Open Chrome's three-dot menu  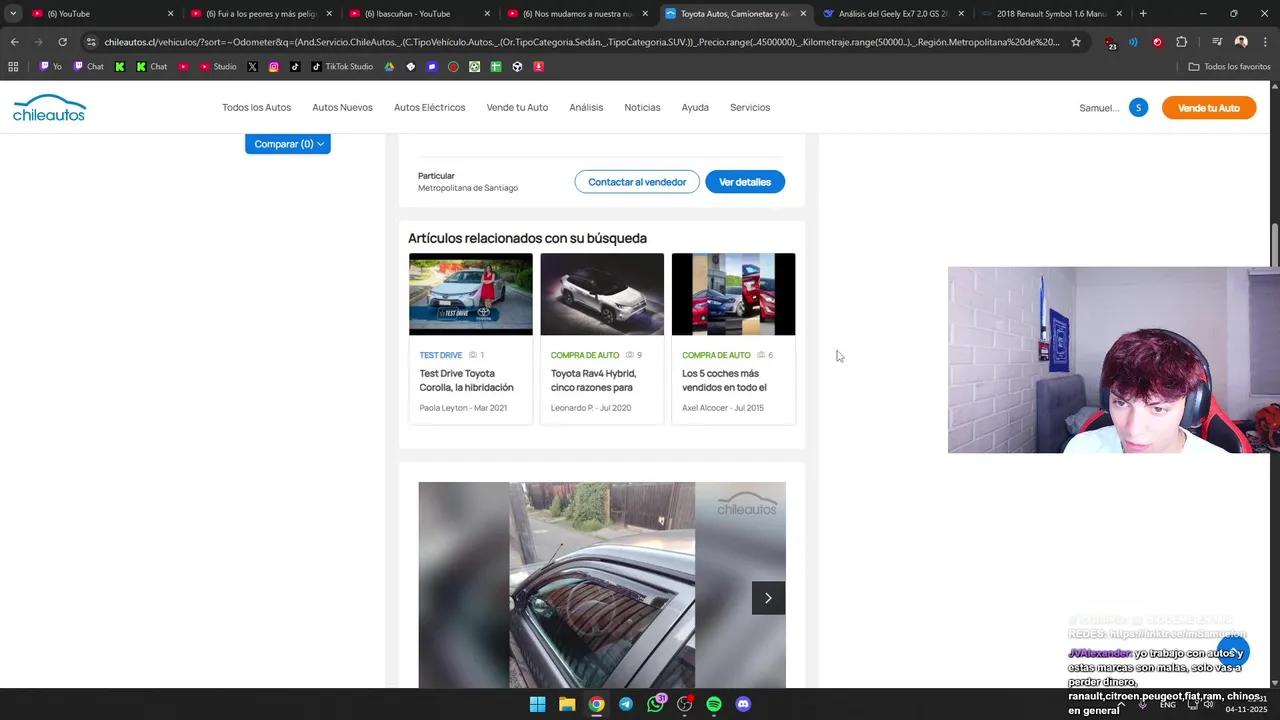point(1264,42)
